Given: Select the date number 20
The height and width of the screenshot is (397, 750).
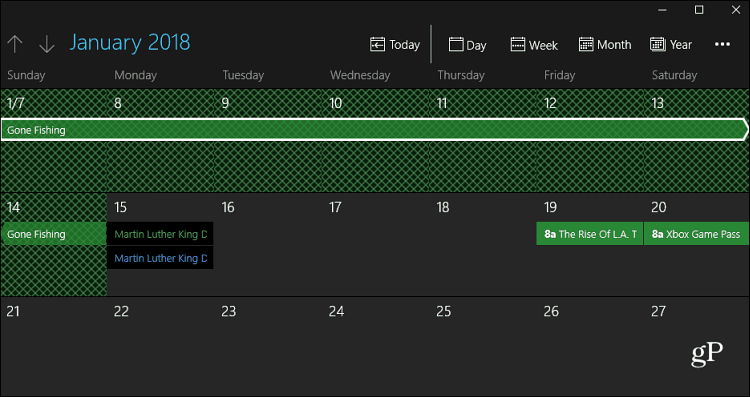Looking at the screenshot, I should point(659,207).
